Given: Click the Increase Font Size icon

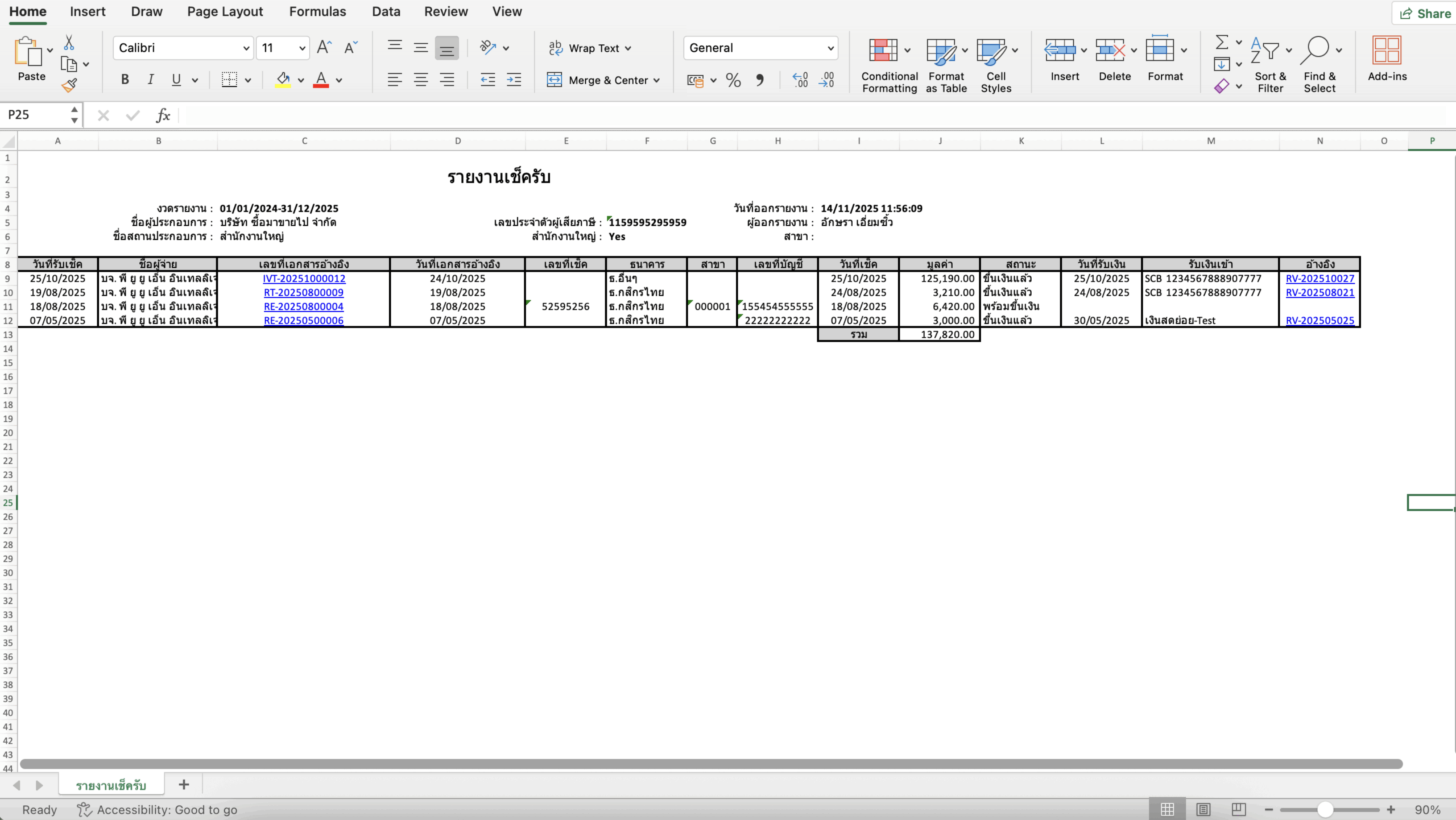Looking at the screenshot, I should coord(324,47).
